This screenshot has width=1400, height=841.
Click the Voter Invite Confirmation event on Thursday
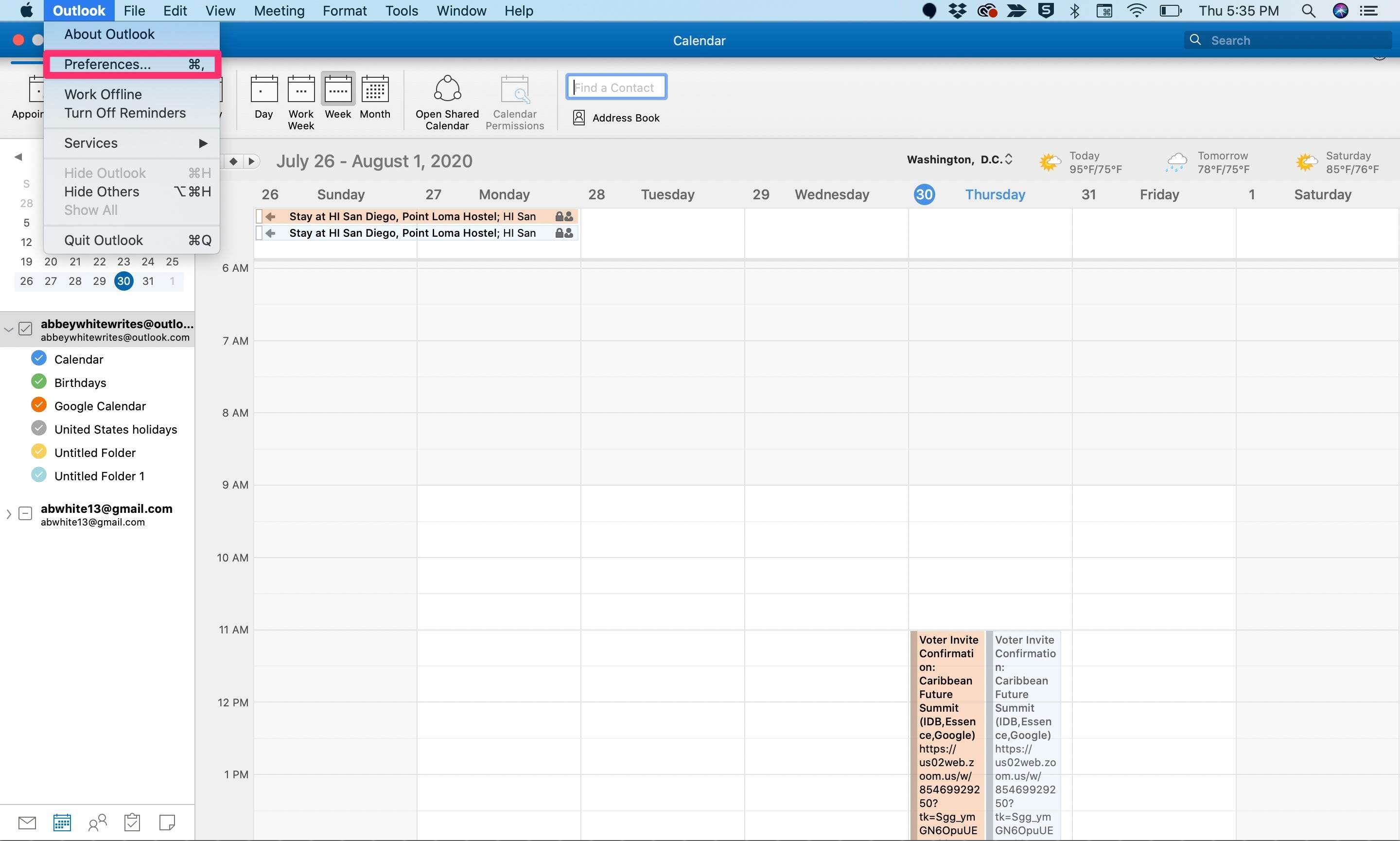948,735
